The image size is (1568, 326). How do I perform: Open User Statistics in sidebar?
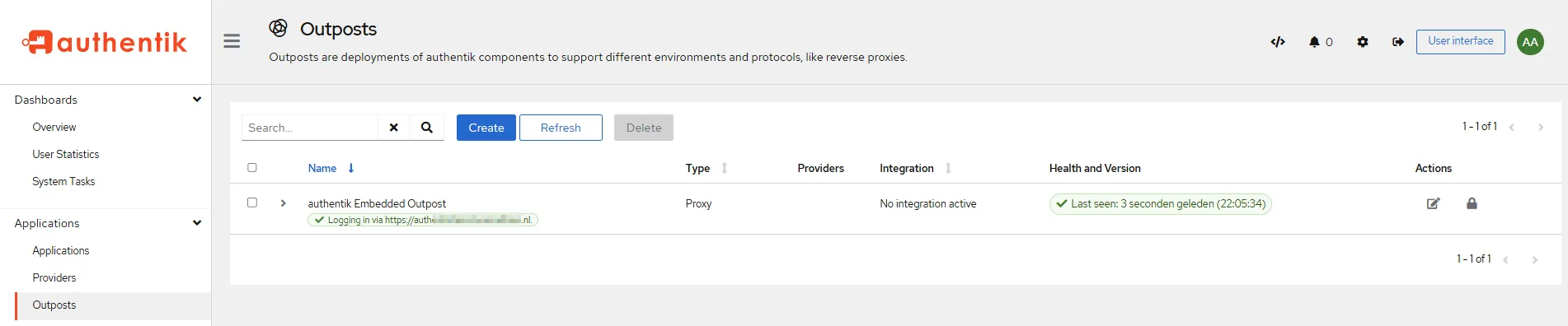[x=66, y=154]
